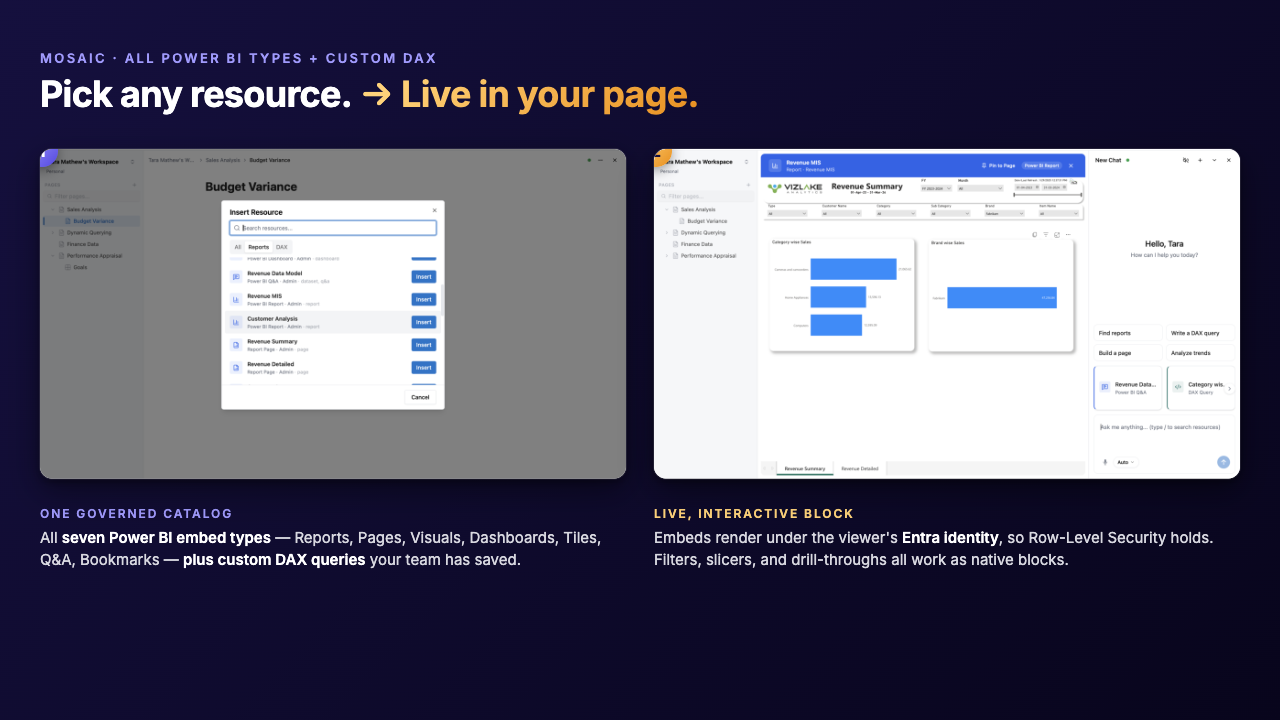Click the Sales Analysis breadcrumb in the left screenshot
This screenshot has height=720, width=1280.
tap(223, 160)
